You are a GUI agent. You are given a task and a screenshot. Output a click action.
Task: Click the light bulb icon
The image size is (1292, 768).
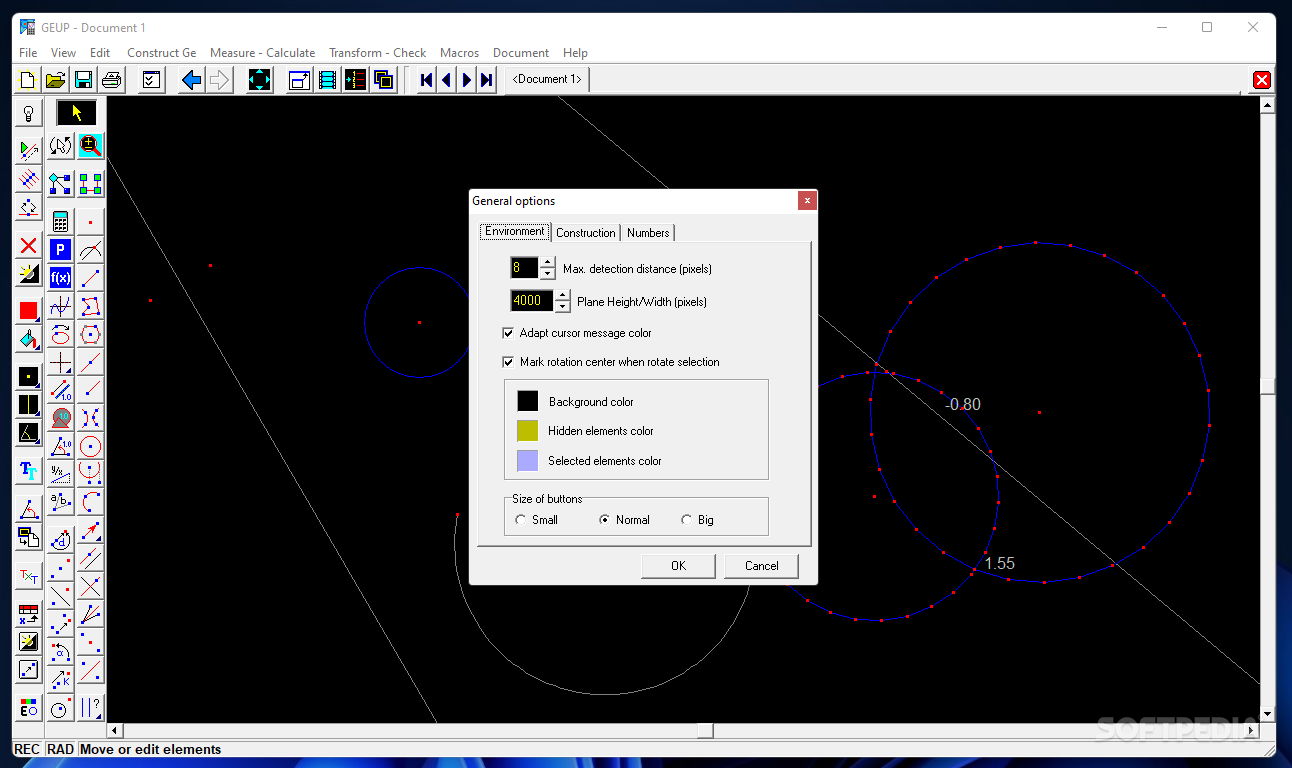click(28, 113)
